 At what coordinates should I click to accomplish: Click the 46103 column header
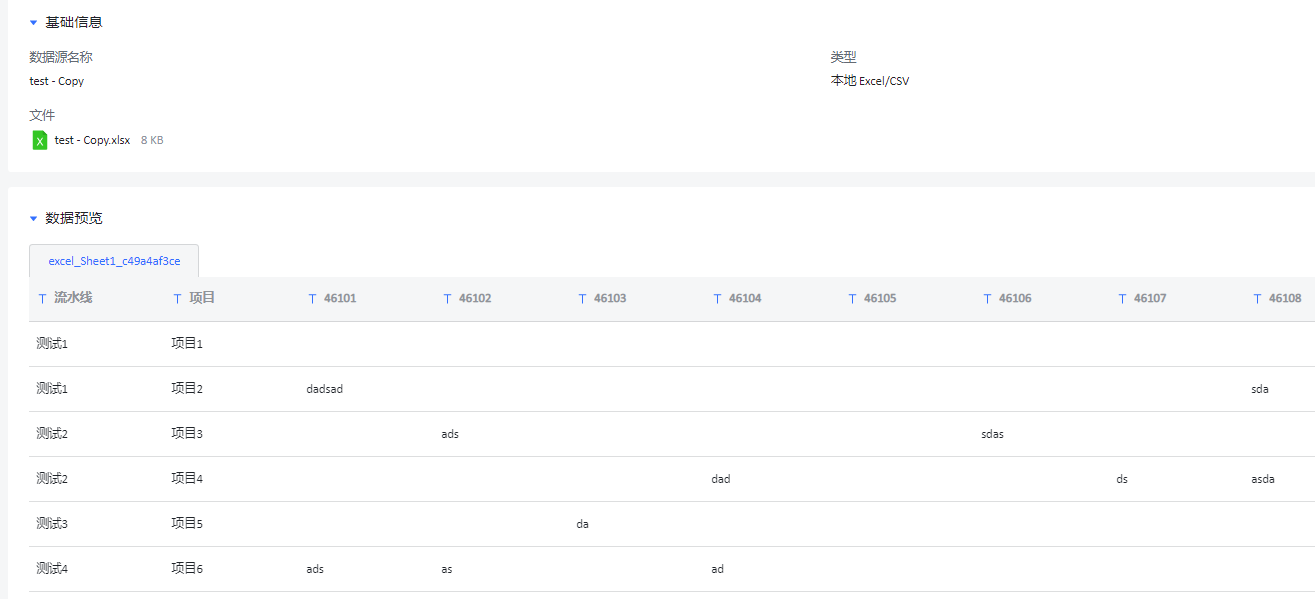click(610, 298)
